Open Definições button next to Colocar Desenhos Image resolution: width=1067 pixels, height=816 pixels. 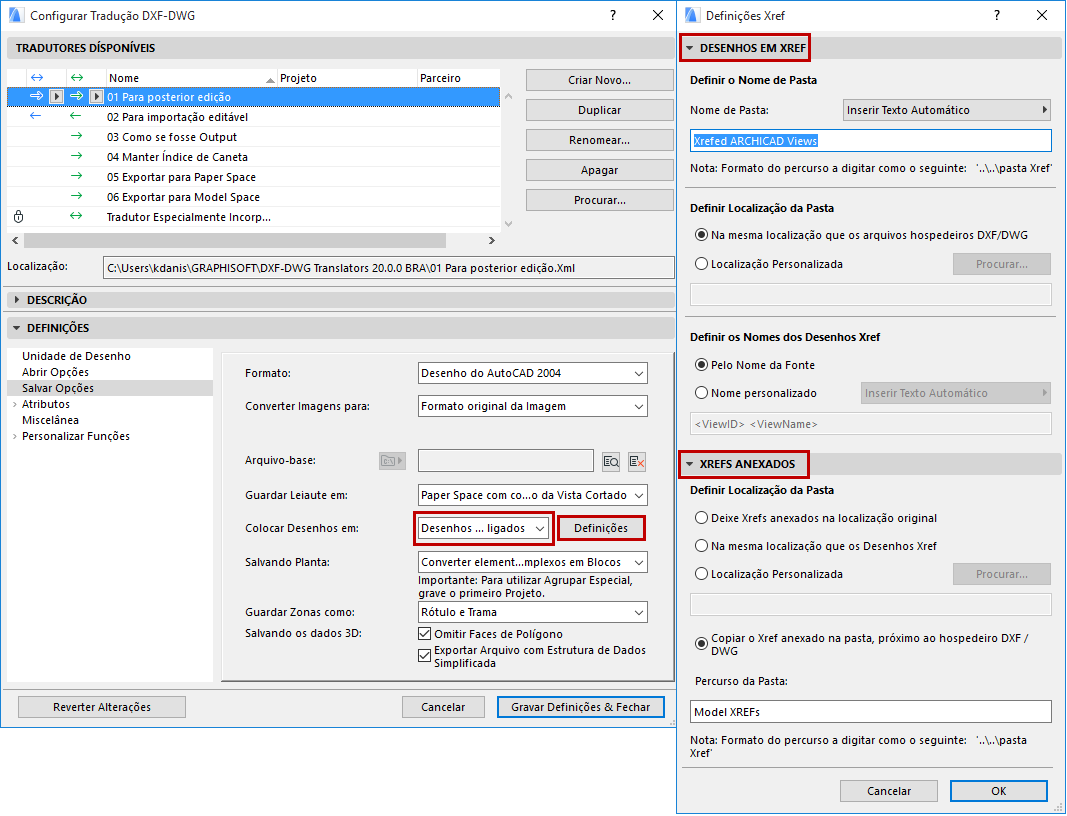click(x=601, y=528)
